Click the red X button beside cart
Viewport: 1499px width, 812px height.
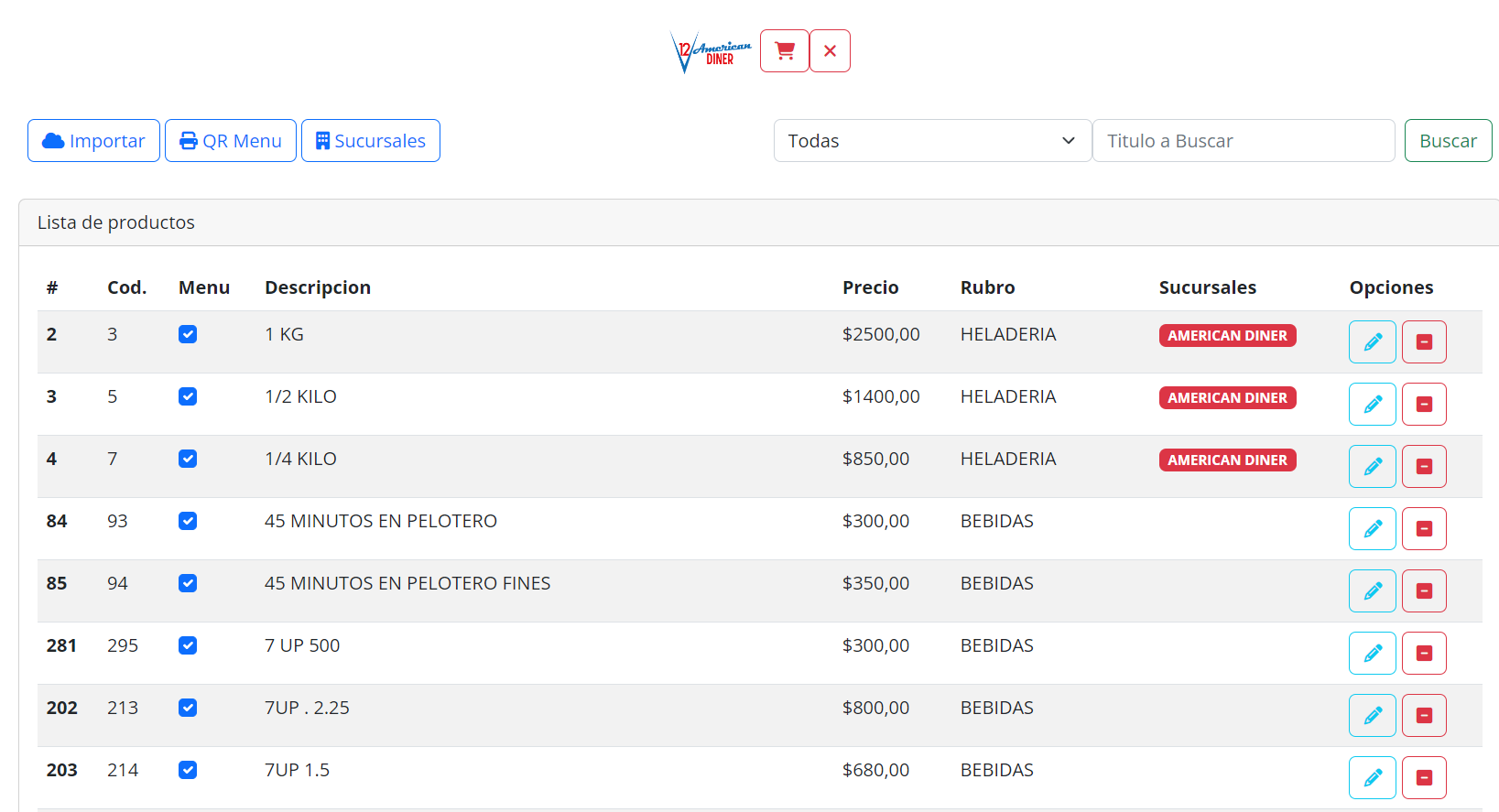pos(830,51)
